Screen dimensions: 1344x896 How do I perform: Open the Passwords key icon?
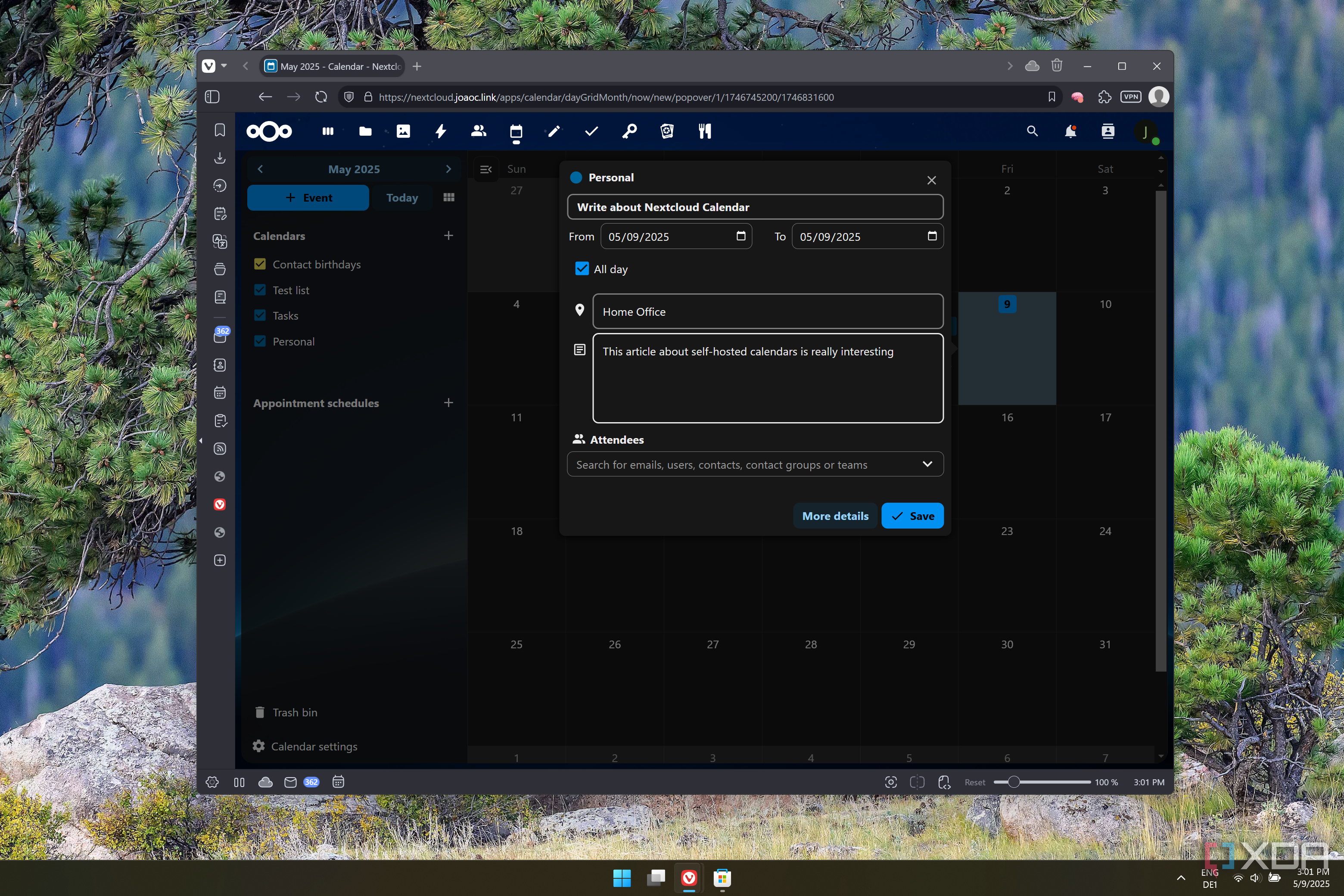[629, 131]
